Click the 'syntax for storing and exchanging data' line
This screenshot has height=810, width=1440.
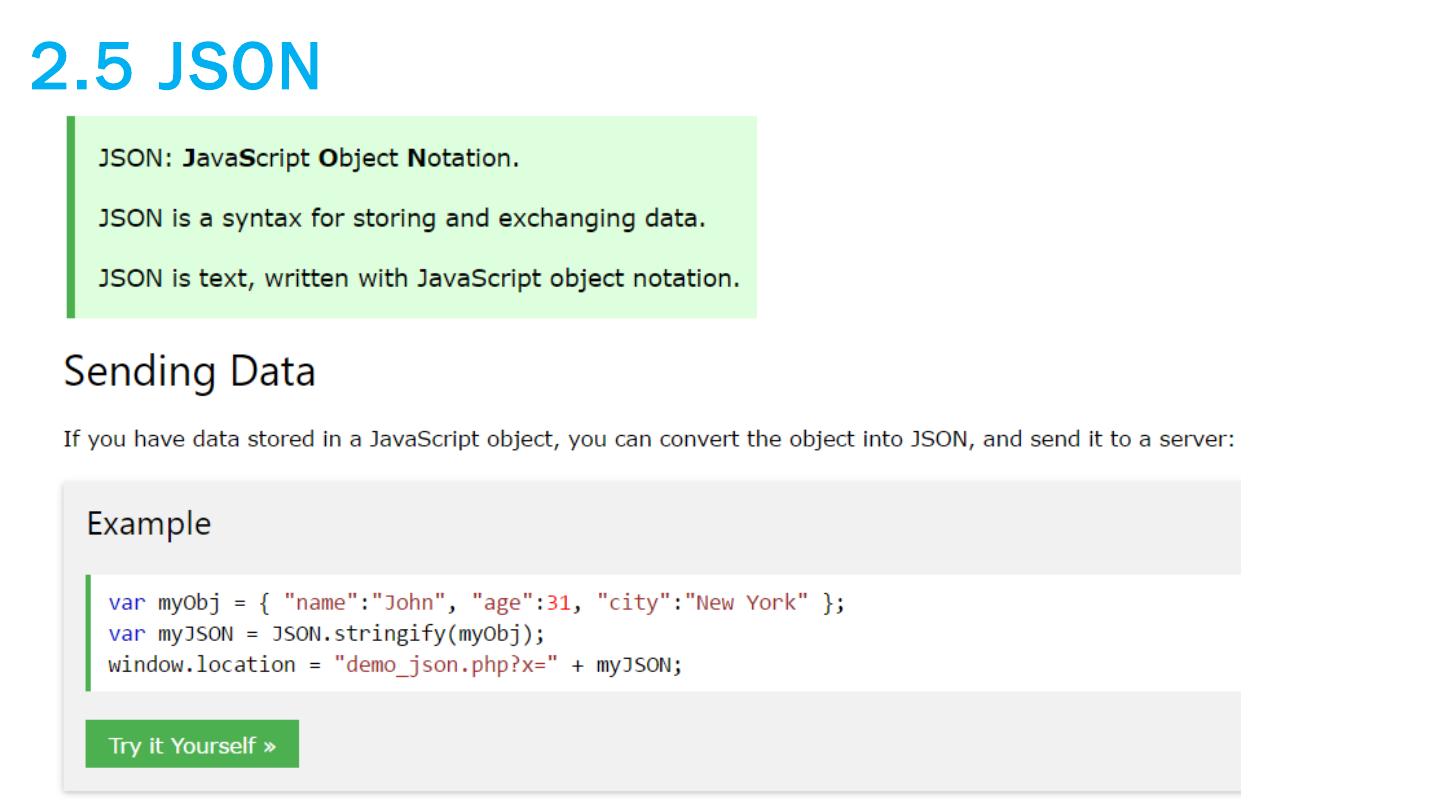(401, 218)
